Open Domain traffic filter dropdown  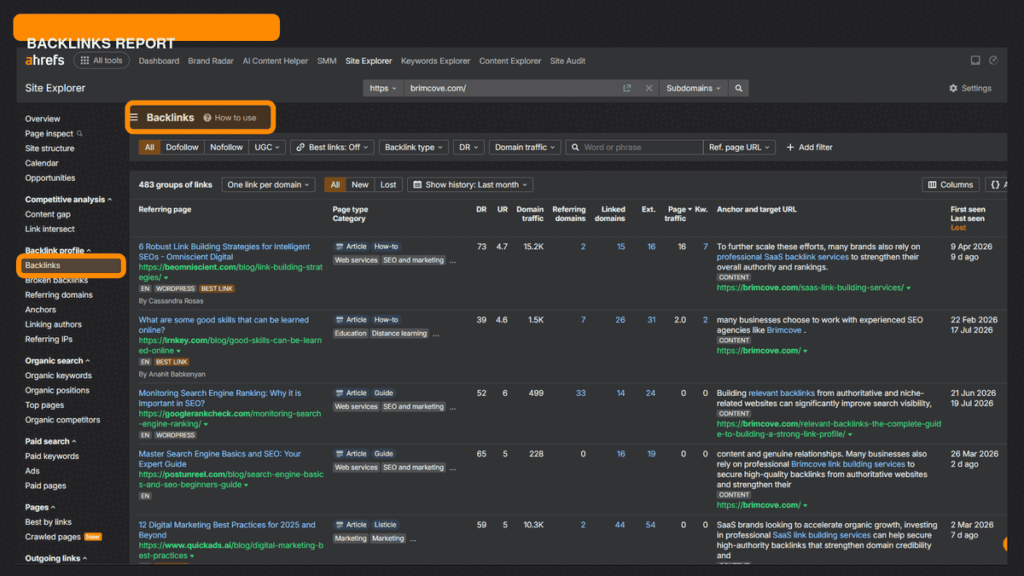coord(524,148)
